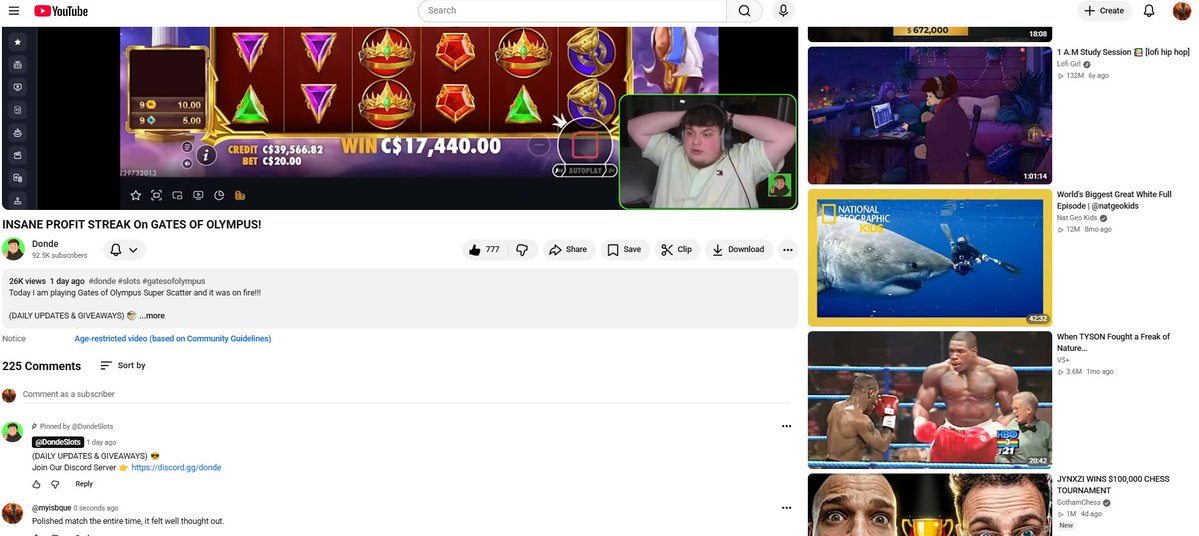Click the 'INSANE PROFIT STREAK On GATES OF OLYMPUS!' title

[x=132, y=225]
